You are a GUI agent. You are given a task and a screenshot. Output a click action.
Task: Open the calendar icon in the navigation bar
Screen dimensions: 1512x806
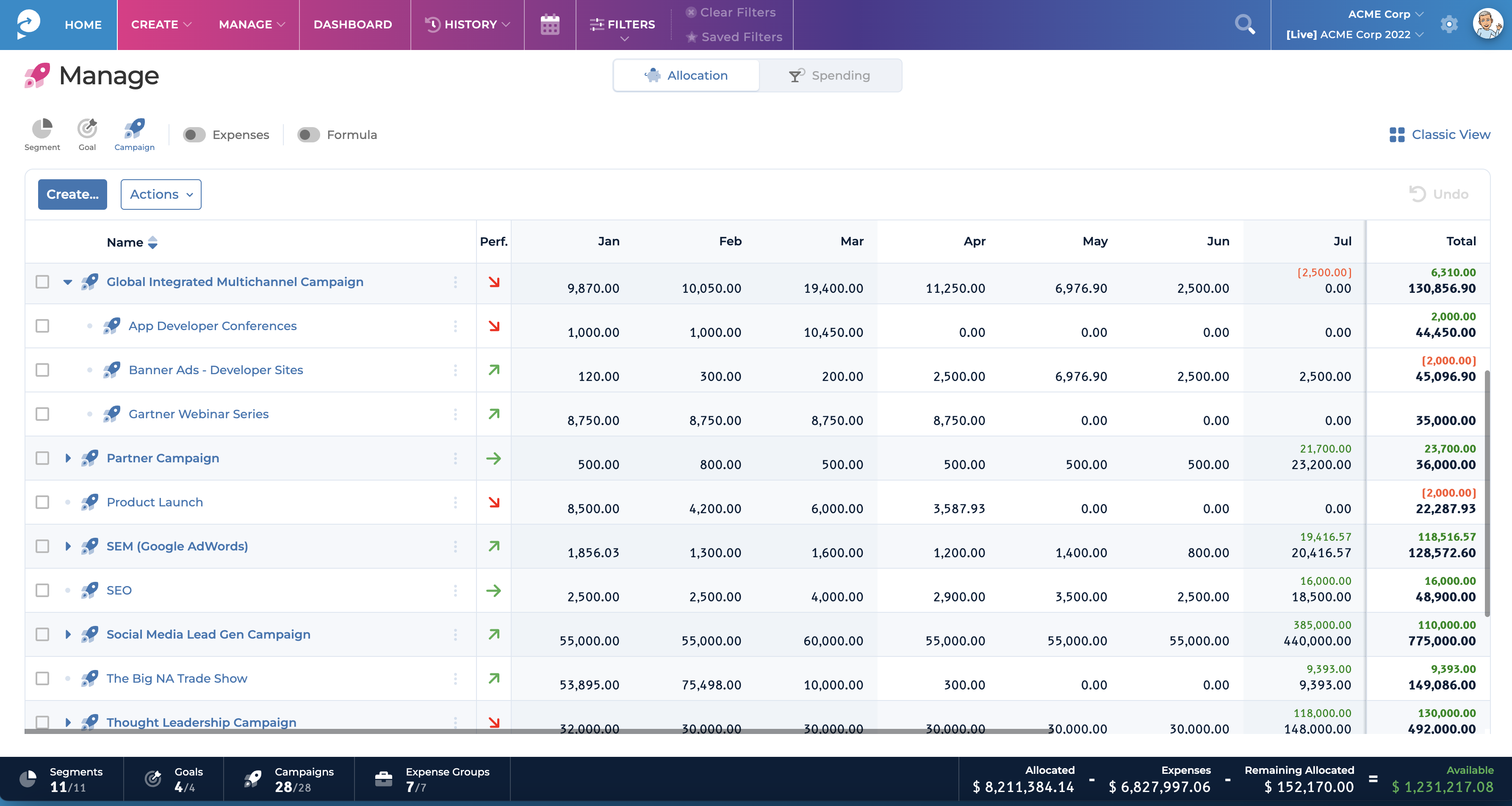[x=549, y=25]
